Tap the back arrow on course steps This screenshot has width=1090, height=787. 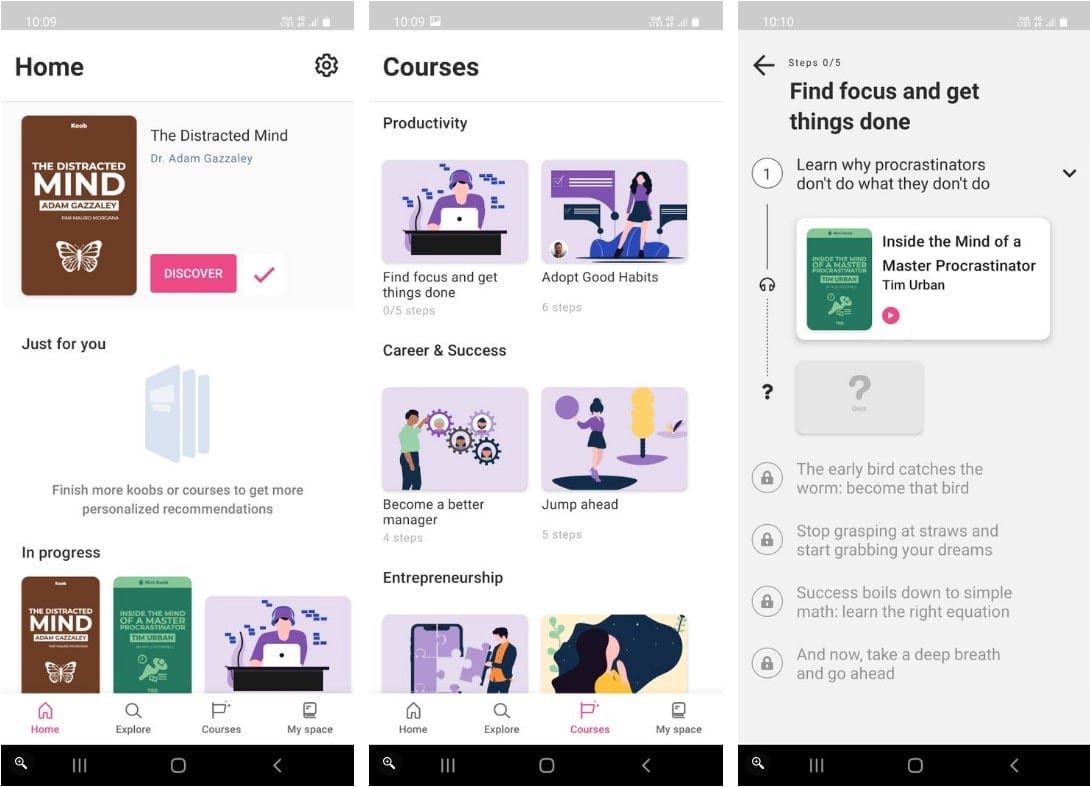click(x=764, y=66)
